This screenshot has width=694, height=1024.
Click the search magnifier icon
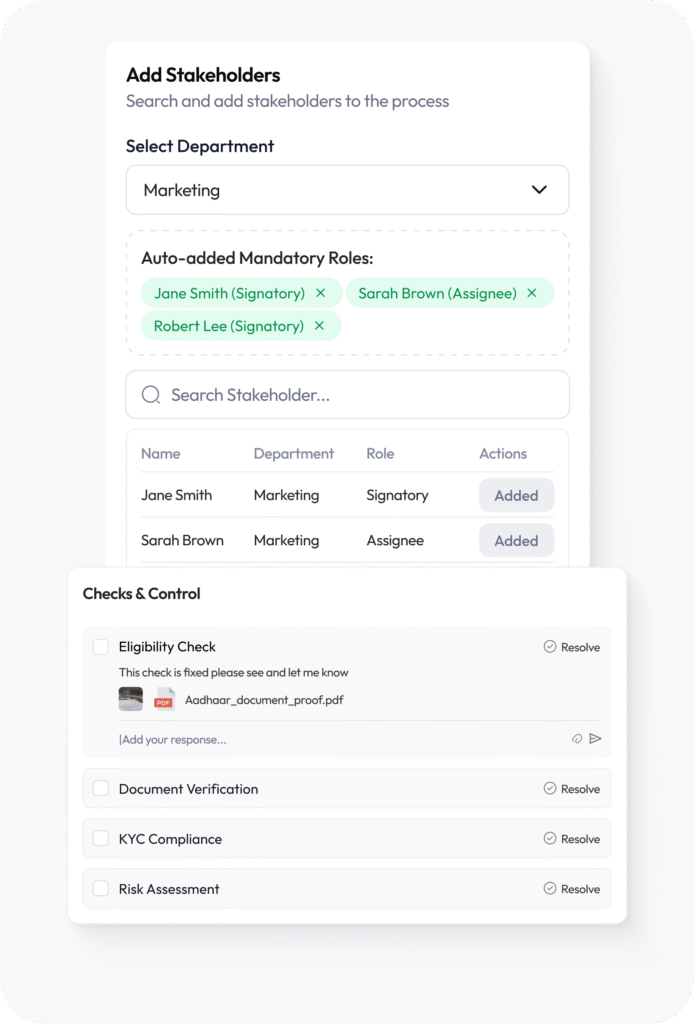pos(151,395)
